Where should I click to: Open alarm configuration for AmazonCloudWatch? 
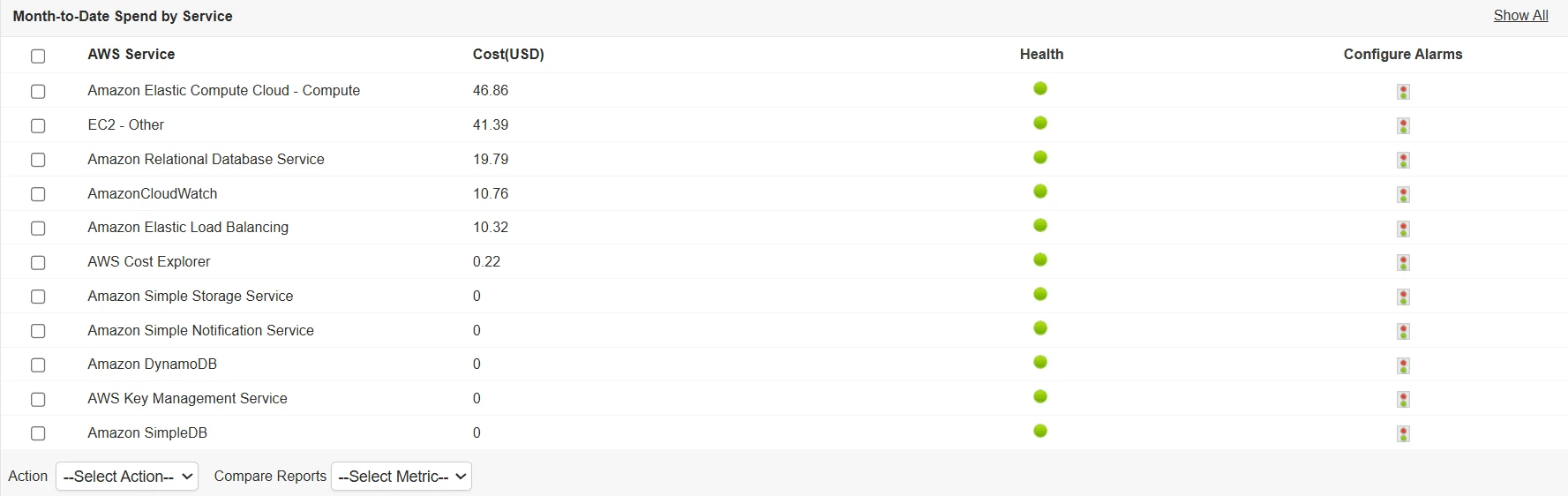tap(1403, 194)
